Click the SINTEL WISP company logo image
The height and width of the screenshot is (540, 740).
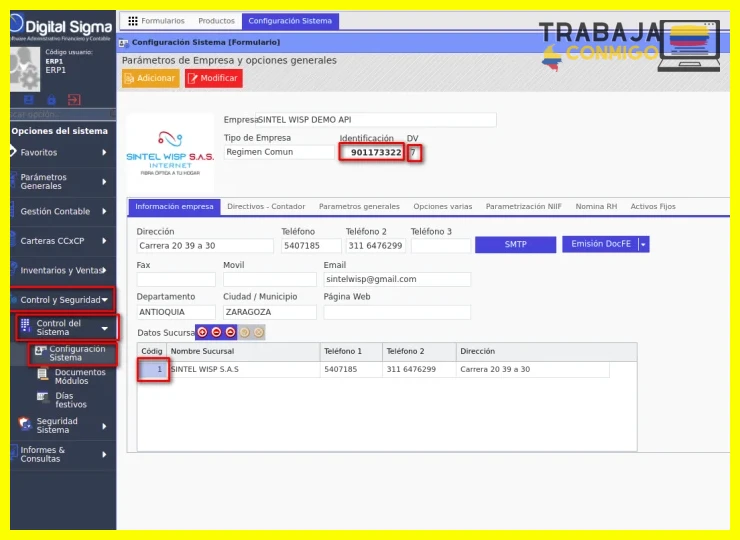(170, 153)
